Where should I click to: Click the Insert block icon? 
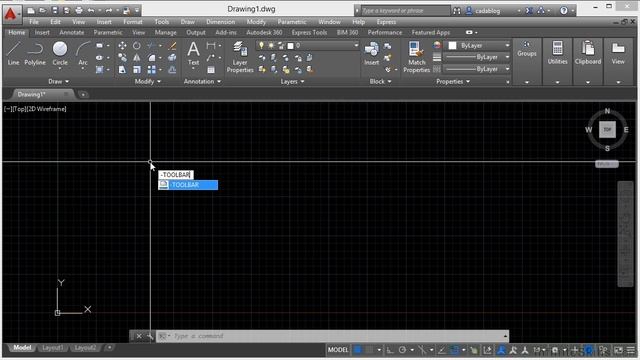click(371, 53)
